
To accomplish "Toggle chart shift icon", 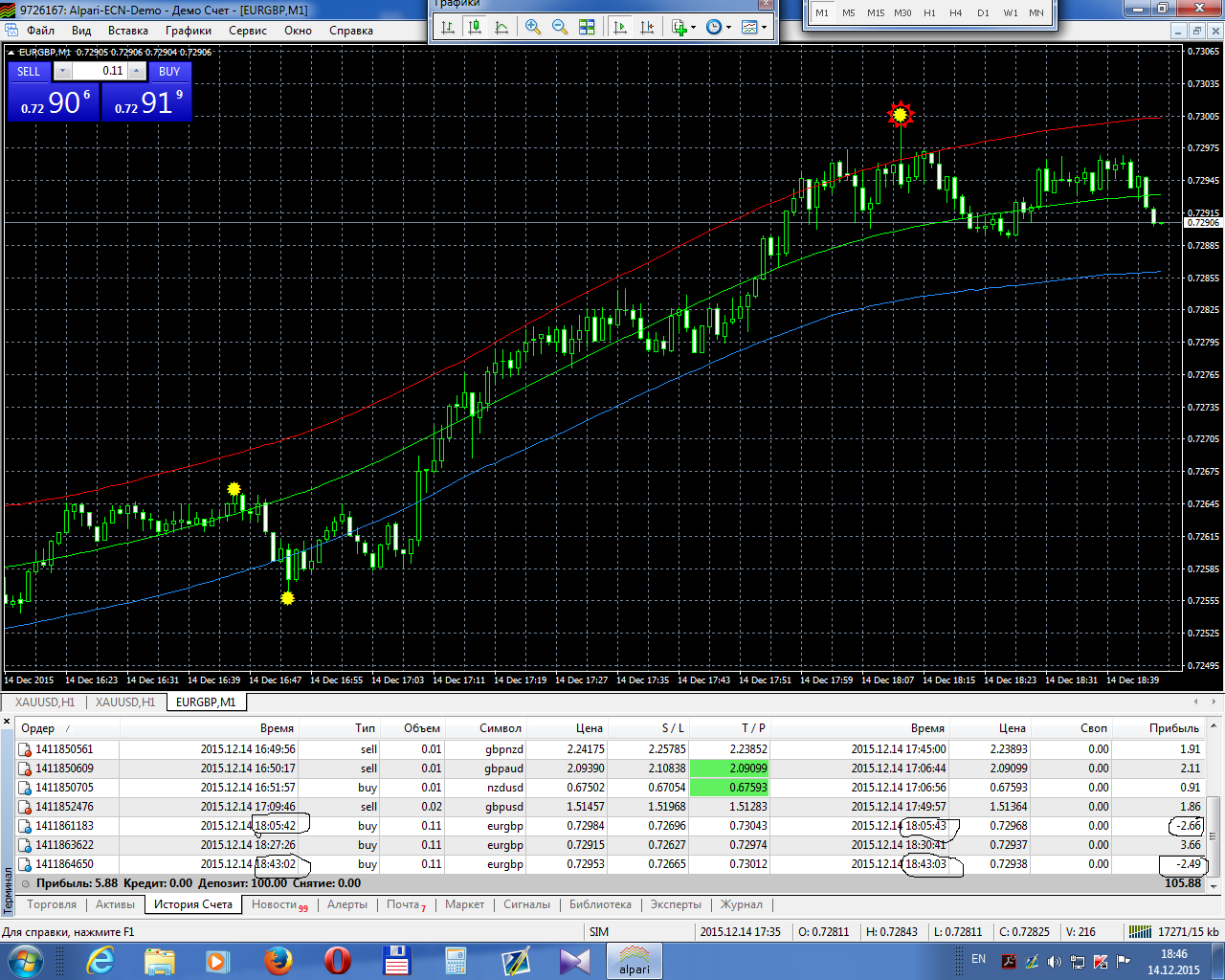I will click(x=647, y=27).
